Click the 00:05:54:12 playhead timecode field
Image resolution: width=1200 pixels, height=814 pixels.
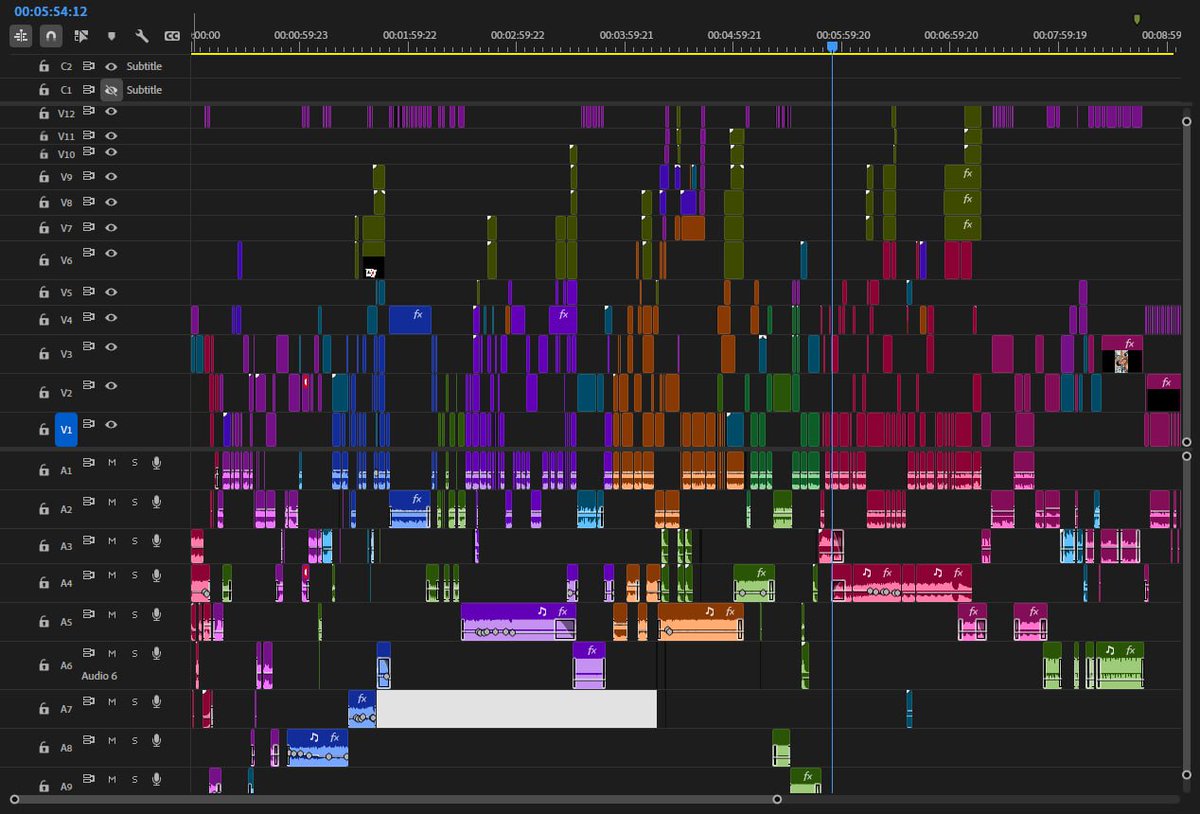[50, 12]
